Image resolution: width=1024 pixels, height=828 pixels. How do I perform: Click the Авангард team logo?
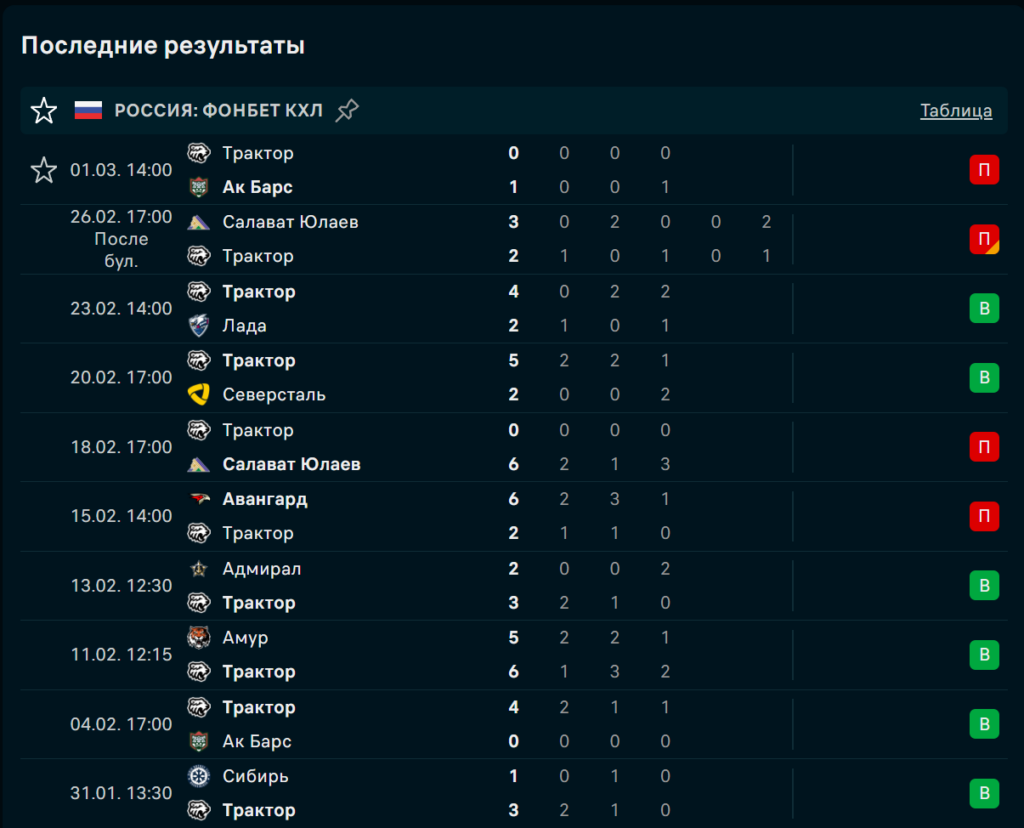click(199, 499)
